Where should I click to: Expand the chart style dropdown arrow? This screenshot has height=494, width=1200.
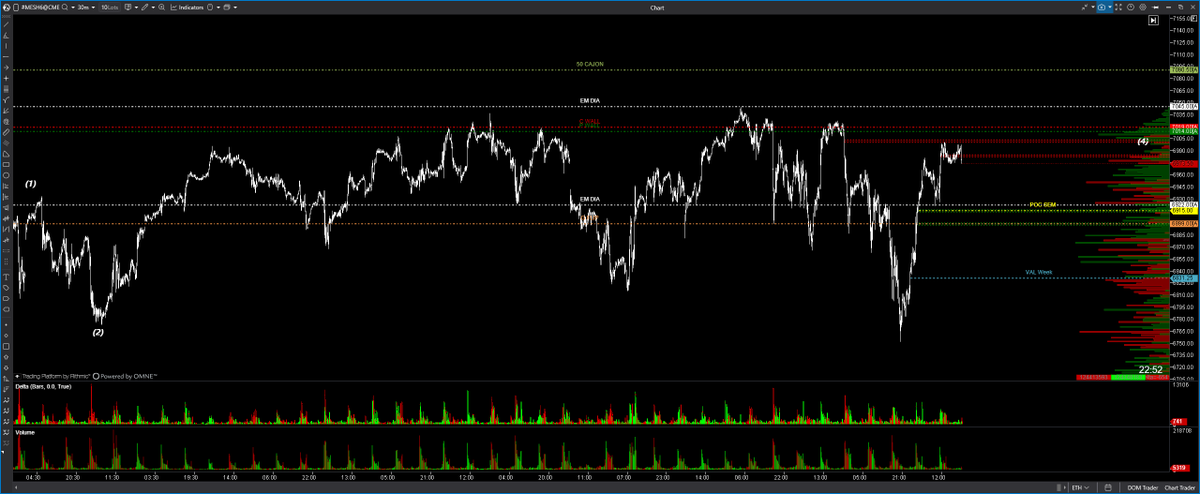click(x=136, y=7)
